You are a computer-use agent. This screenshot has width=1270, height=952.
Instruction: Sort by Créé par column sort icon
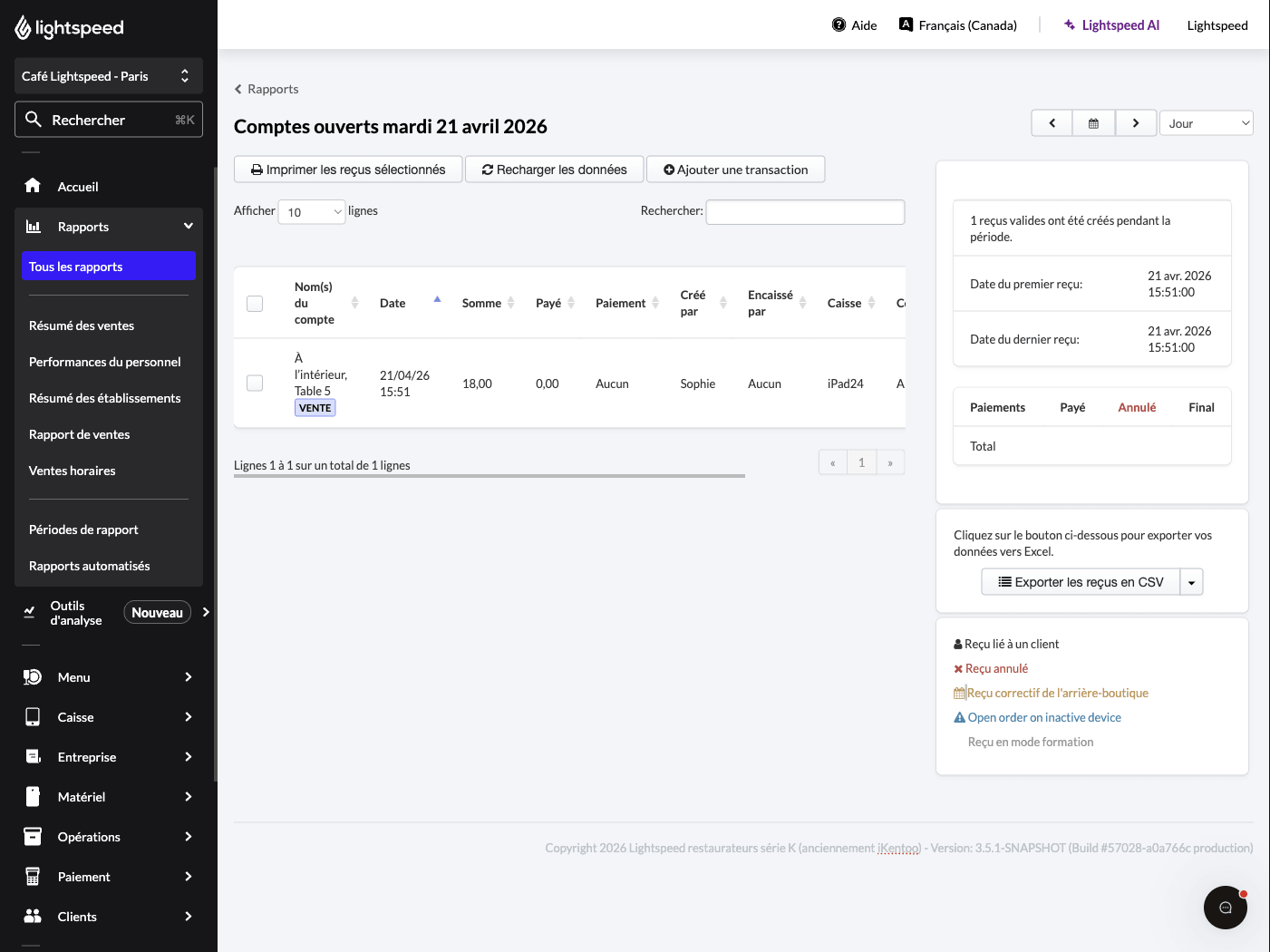(x=723, y=303)
